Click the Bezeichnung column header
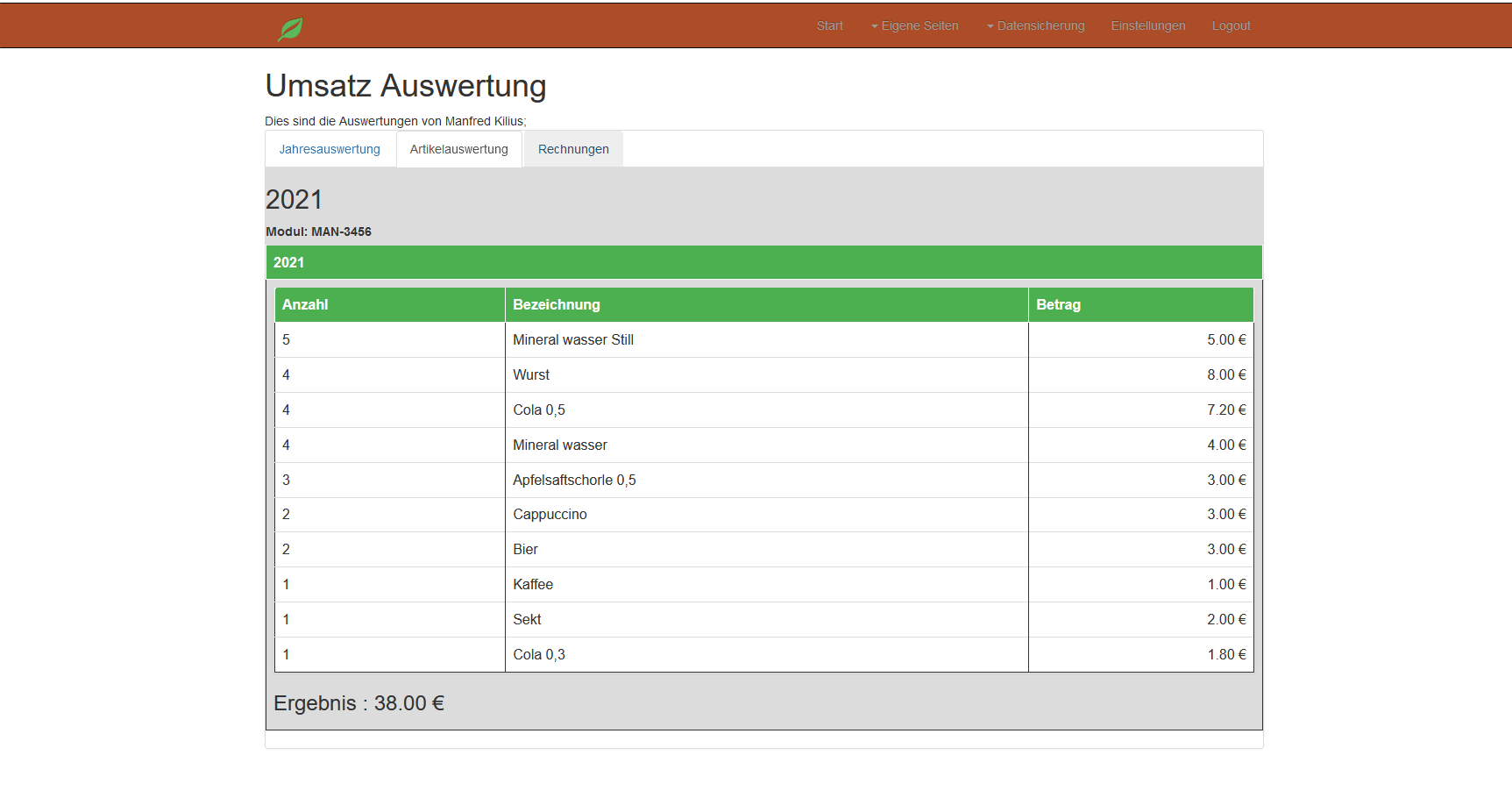 tap(557, 304)
